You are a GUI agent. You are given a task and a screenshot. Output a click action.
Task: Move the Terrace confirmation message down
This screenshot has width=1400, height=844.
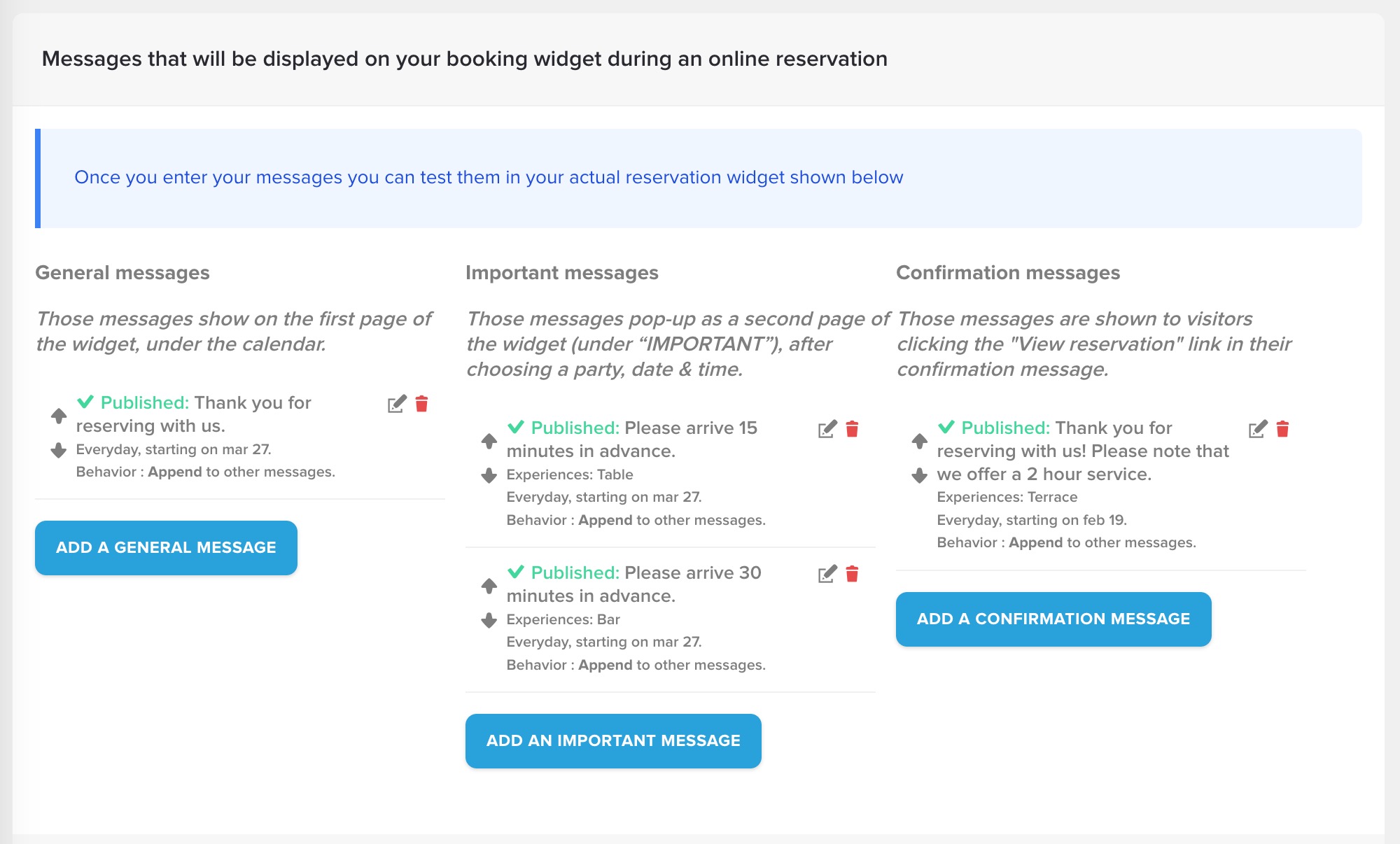pyautogui.click(x=920, y=476)
